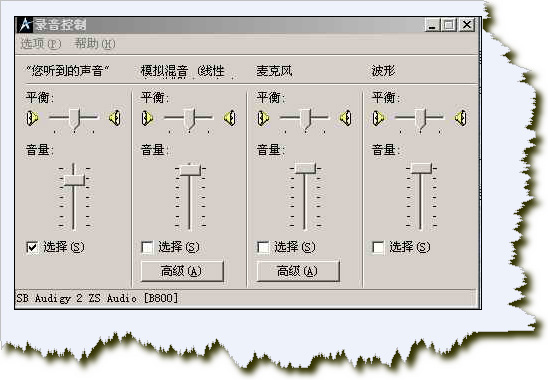
Task: Uncheck 选择 for "您听到的声音"
Action: point(32,248)
